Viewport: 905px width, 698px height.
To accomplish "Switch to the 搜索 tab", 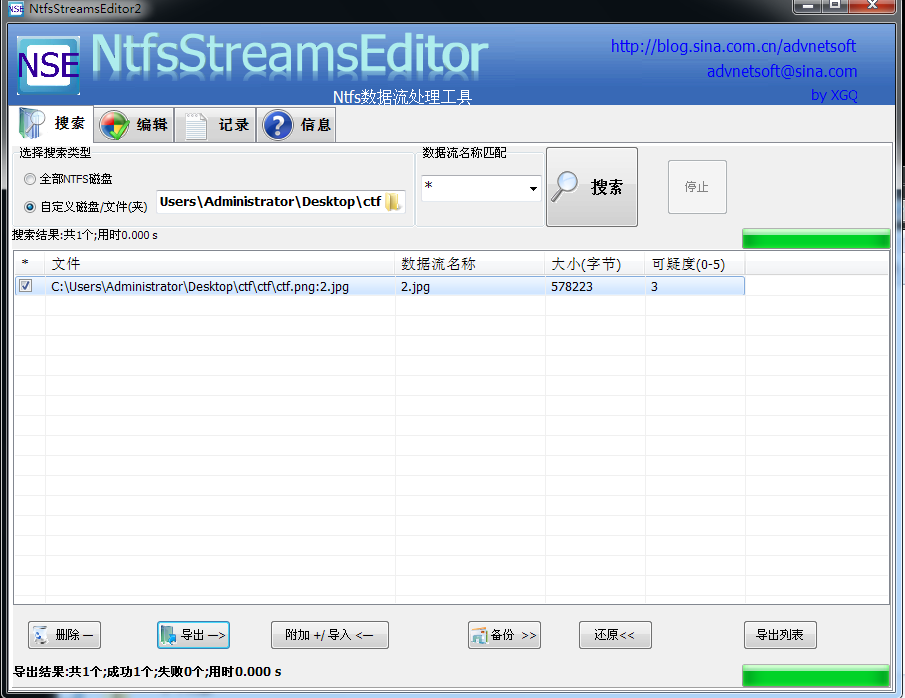I will tap(54, 124).
